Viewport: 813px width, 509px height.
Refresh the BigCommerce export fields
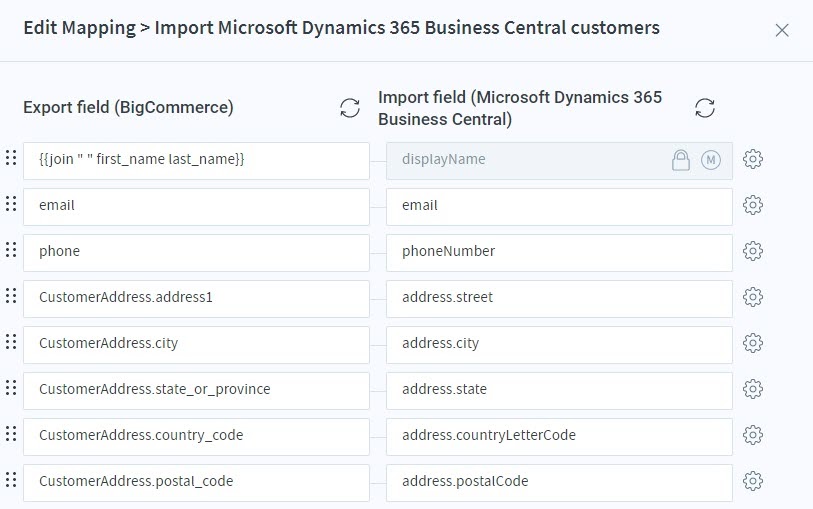coord(349,108)
